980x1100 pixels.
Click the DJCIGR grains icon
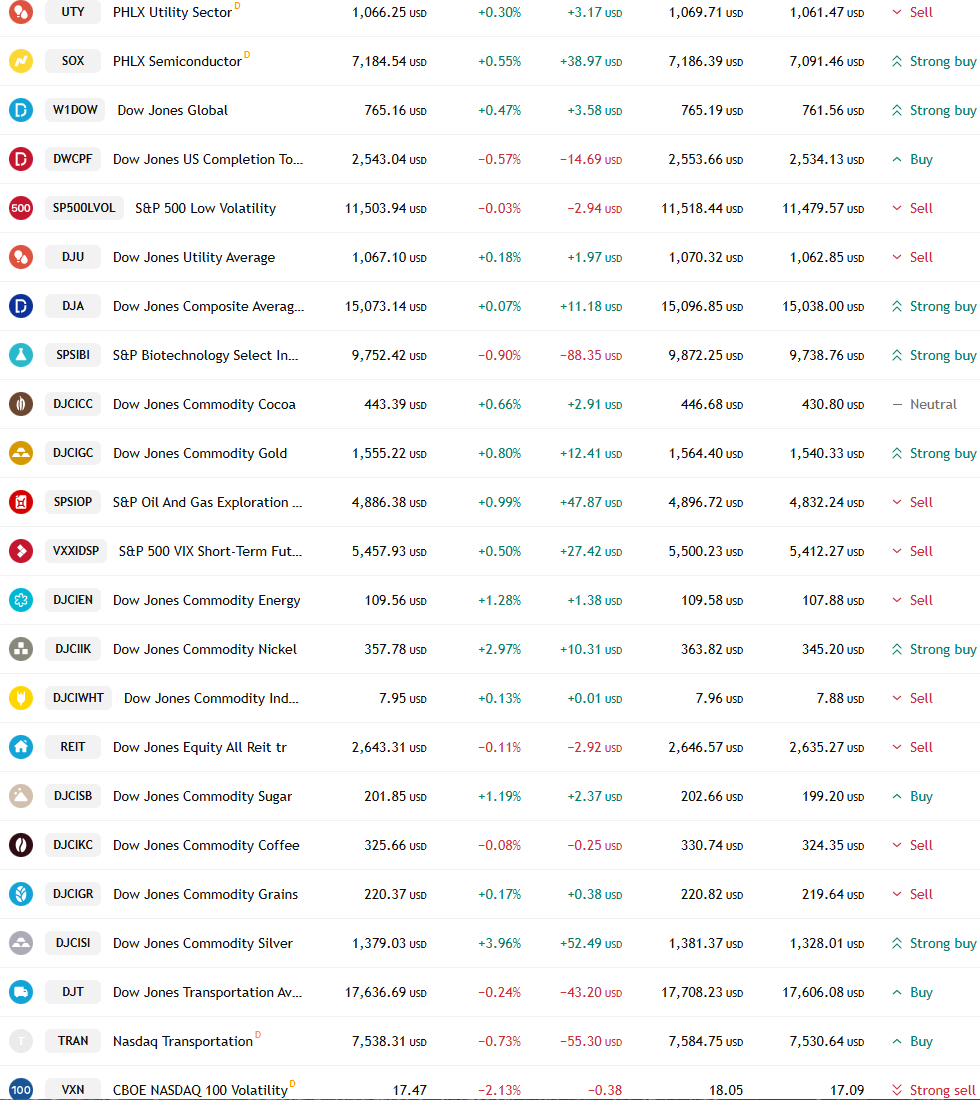pyautogui.click(x=21, y=894)
